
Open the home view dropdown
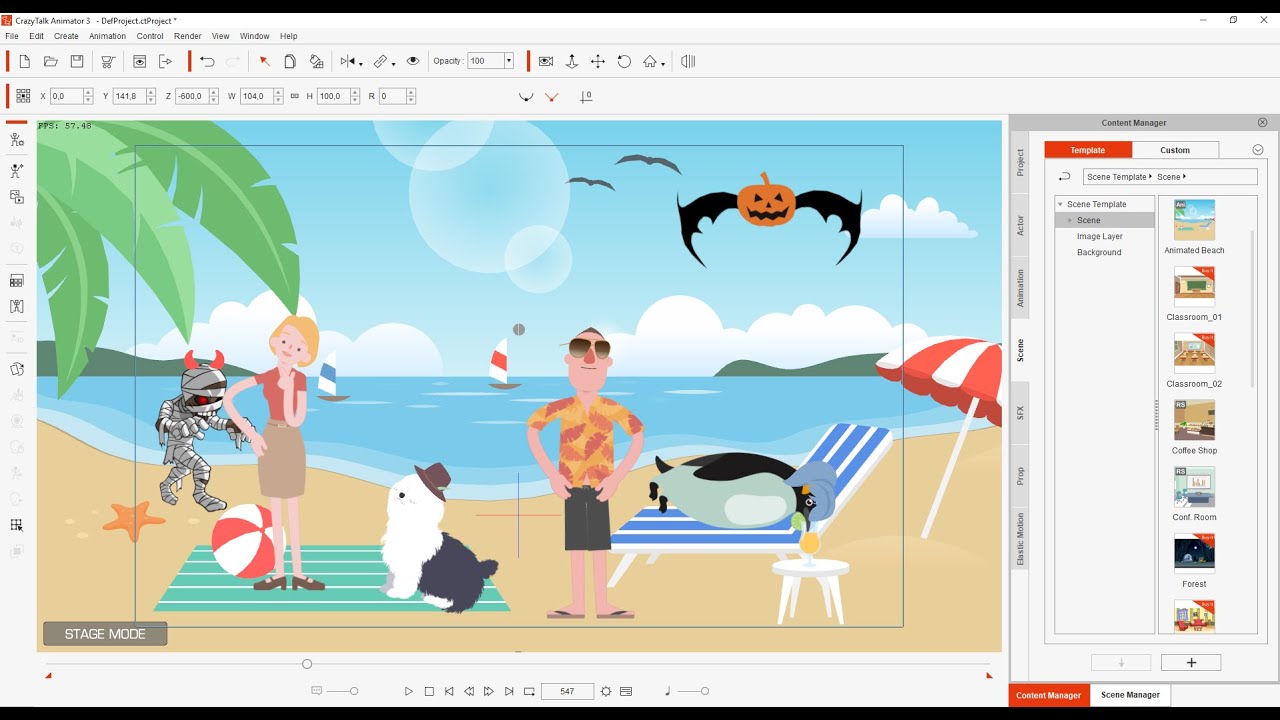pos(662,63)
